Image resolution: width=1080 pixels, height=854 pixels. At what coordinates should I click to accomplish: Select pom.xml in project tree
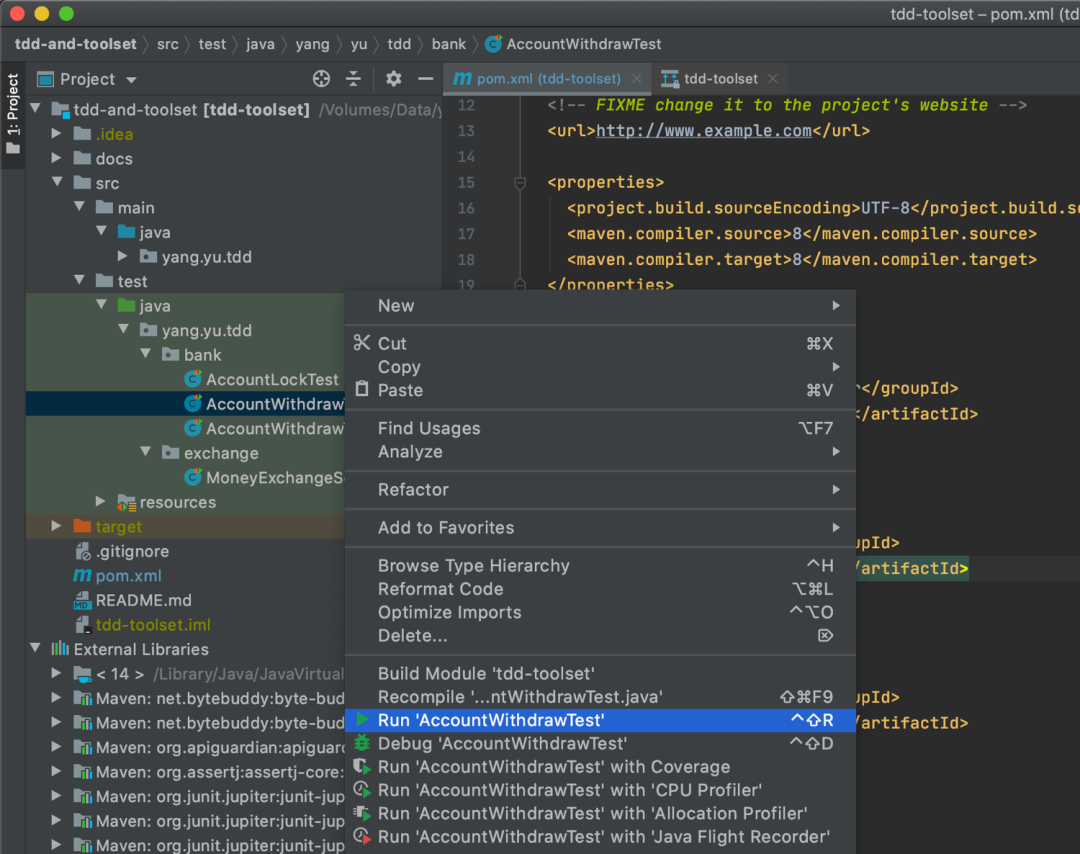[x=128, y=576]
